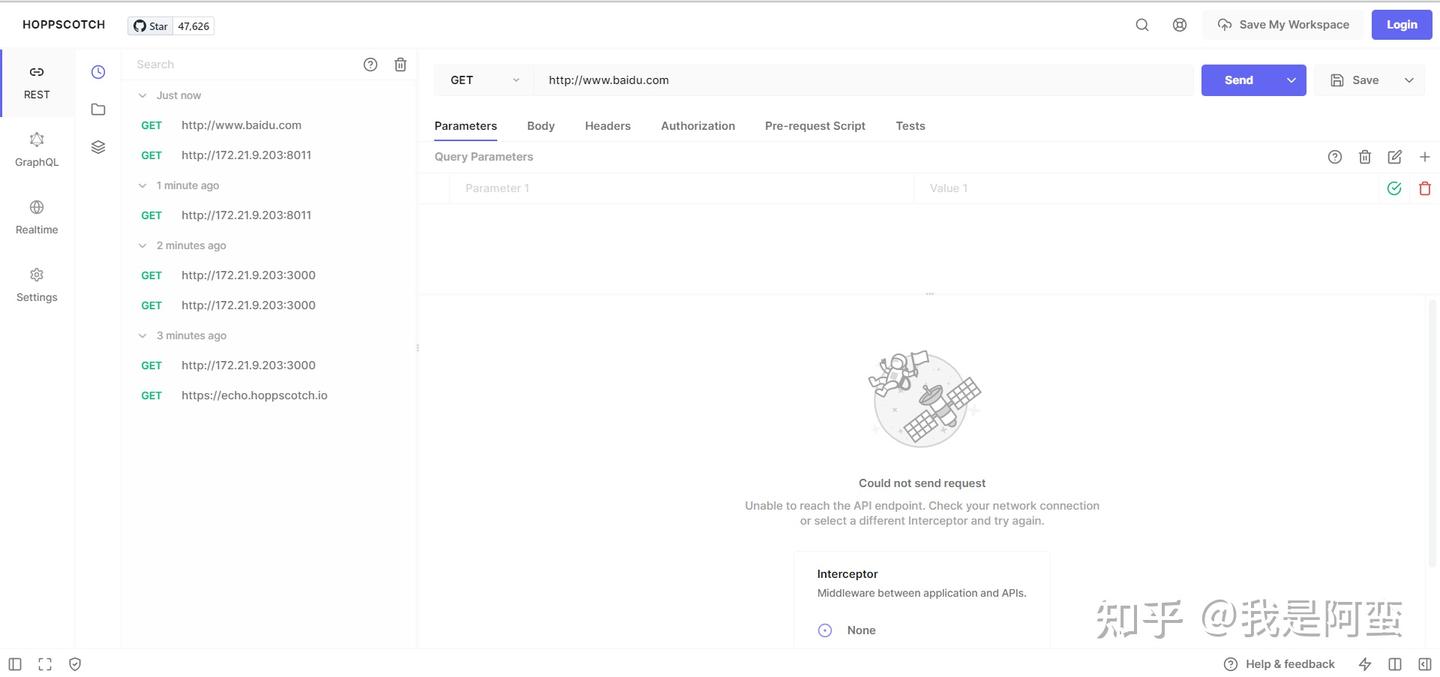Click Save My Workspace

(x=1281, y=24)
